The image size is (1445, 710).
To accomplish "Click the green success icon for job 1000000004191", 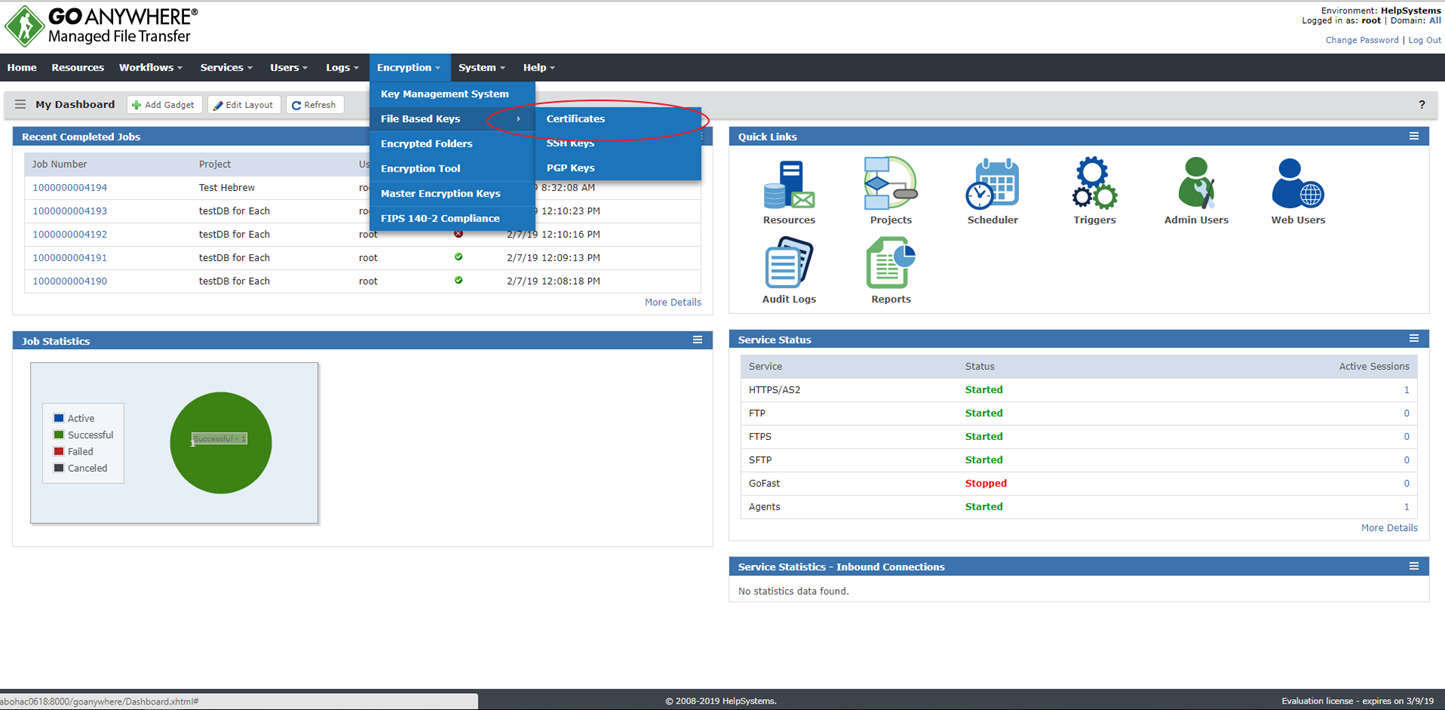I will (459, 257).
